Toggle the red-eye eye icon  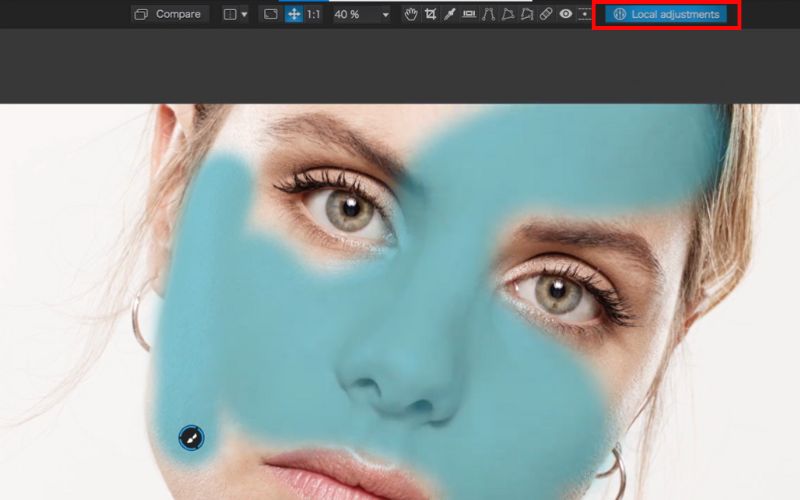pyautogui.click(x=565, y=14)
